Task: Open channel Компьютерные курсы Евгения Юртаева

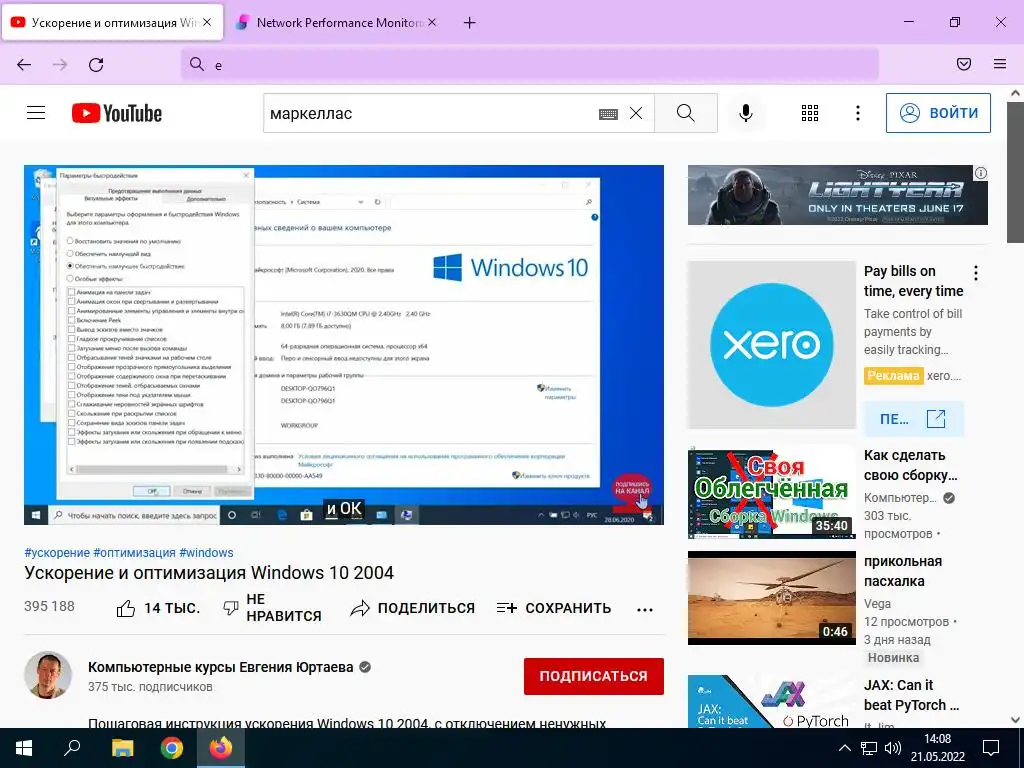Action: coord(221,667)
